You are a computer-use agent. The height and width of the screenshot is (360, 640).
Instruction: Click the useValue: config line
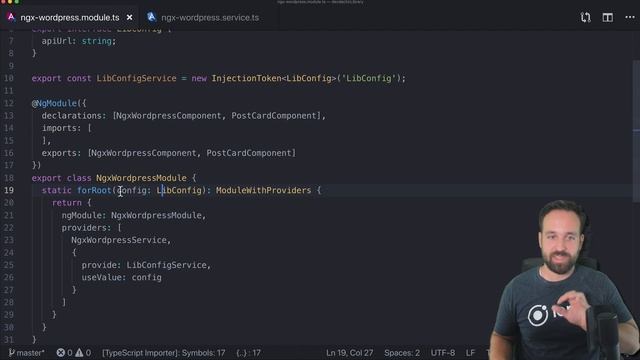click(121, 278)
